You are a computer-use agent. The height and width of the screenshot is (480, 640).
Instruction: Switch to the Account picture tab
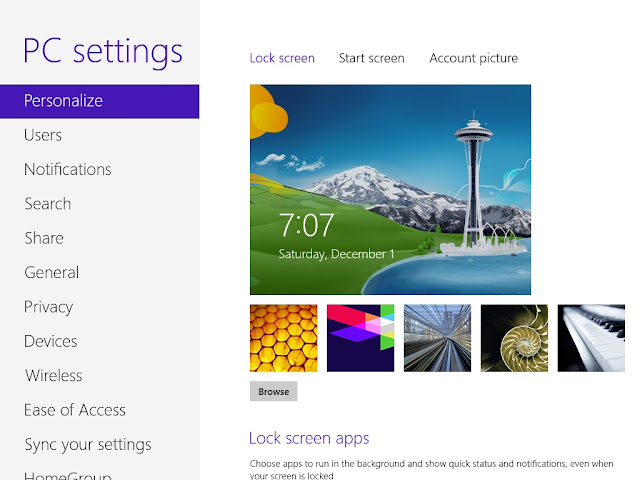473,58
